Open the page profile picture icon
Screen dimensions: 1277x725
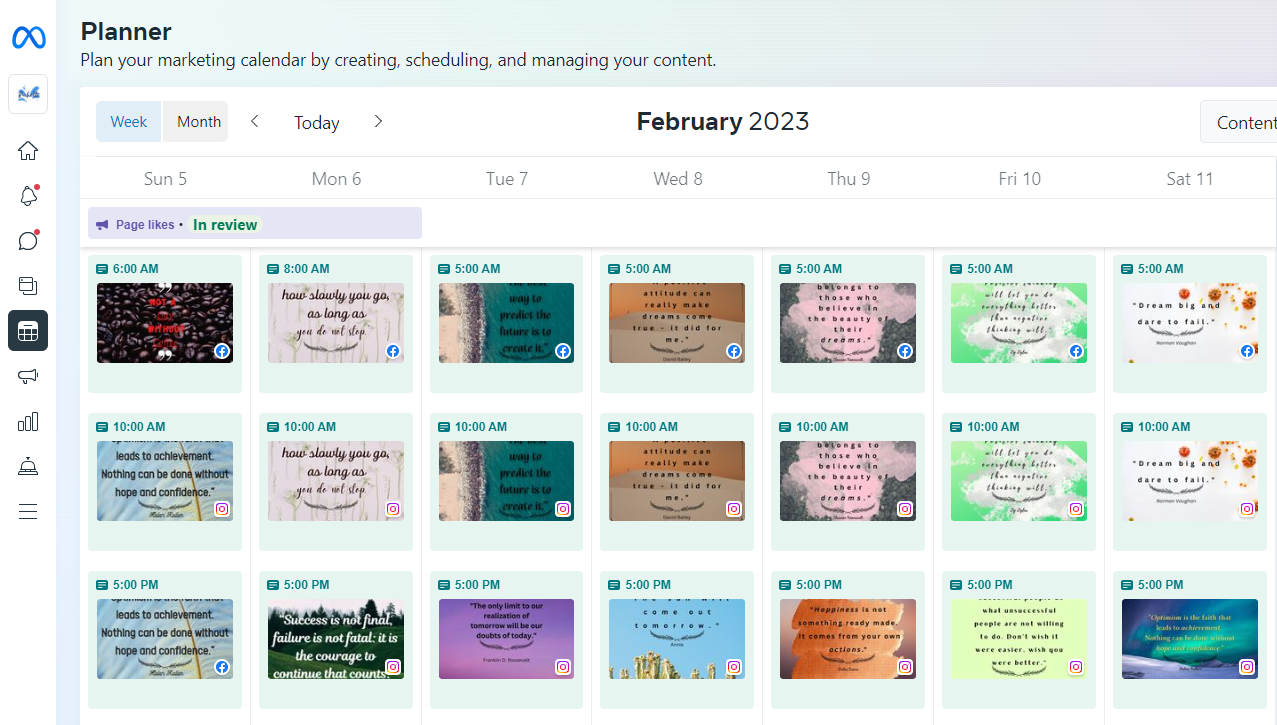[28, 94]
